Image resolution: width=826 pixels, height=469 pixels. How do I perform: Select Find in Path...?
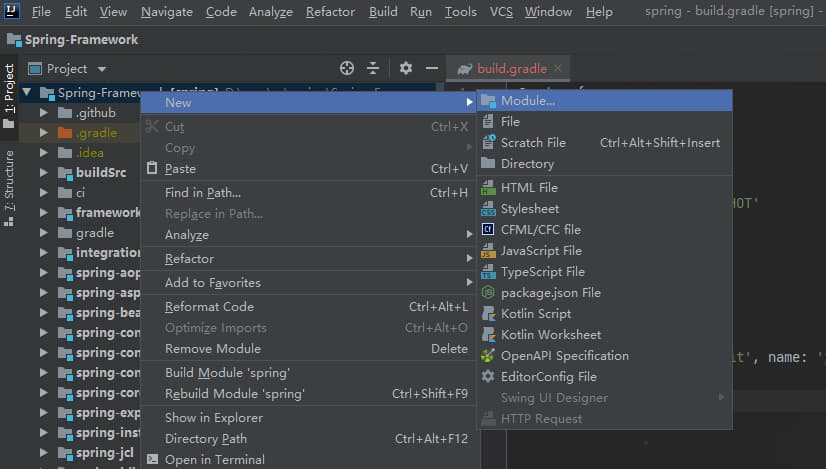[309, 193]
